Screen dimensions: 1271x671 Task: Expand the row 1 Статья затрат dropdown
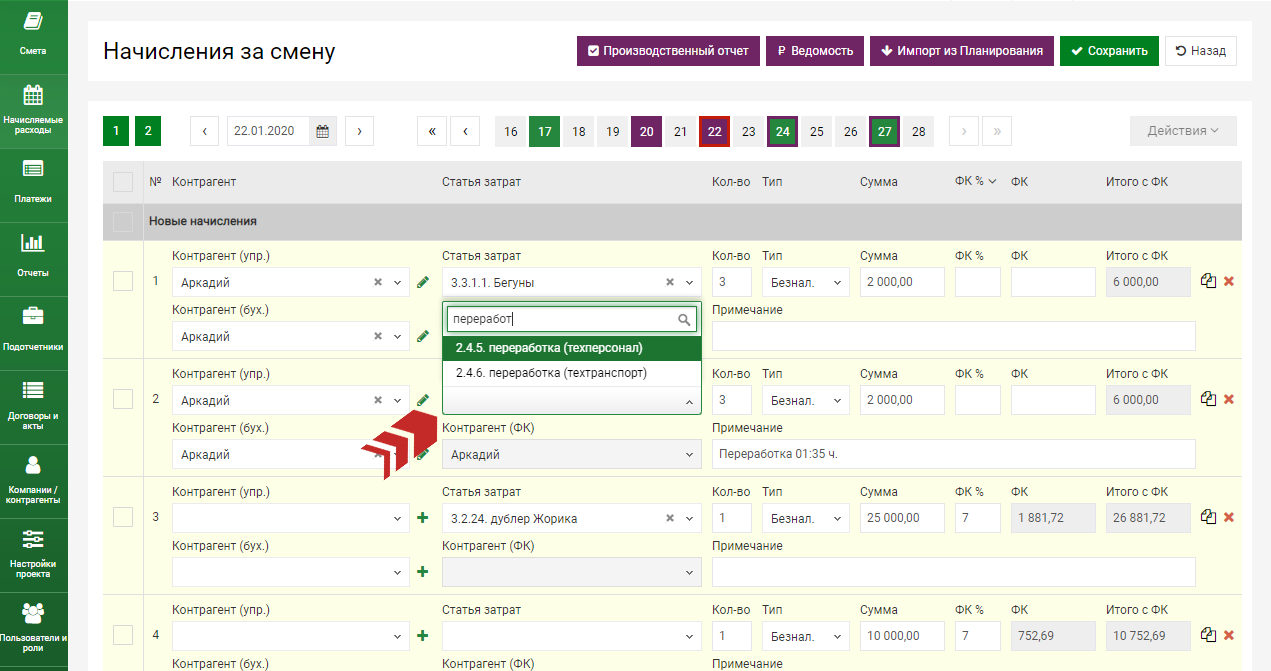pos(689,283)
